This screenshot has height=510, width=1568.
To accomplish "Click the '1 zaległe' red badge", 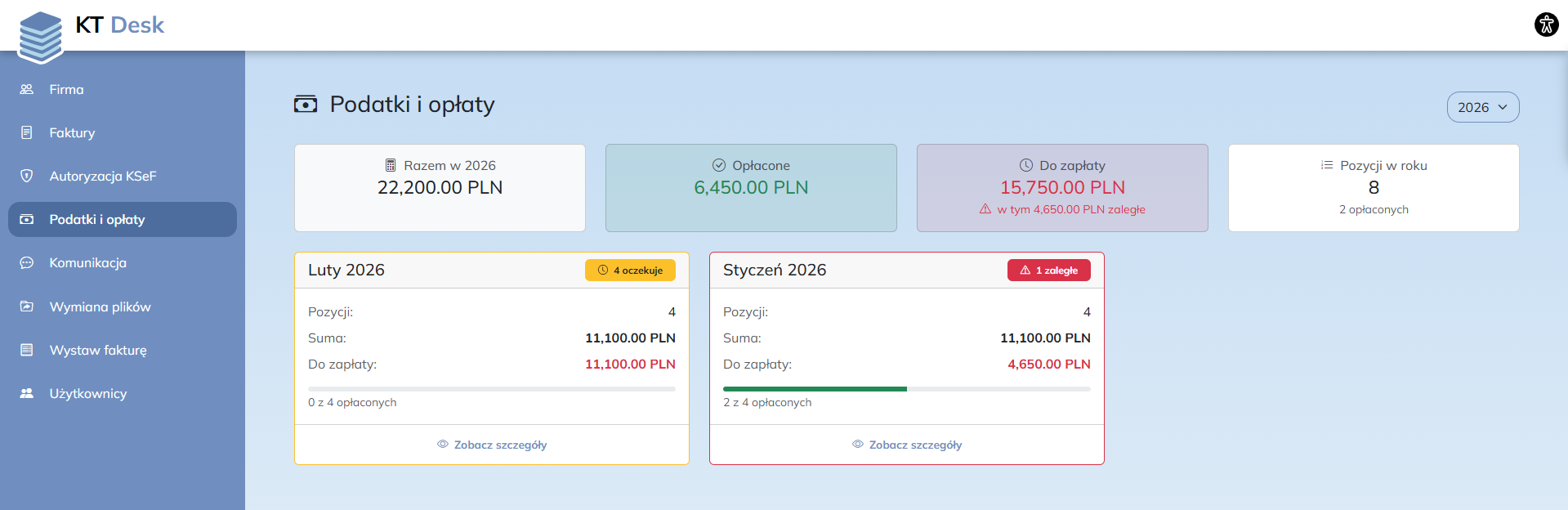I will click(x=1048, y=271).
